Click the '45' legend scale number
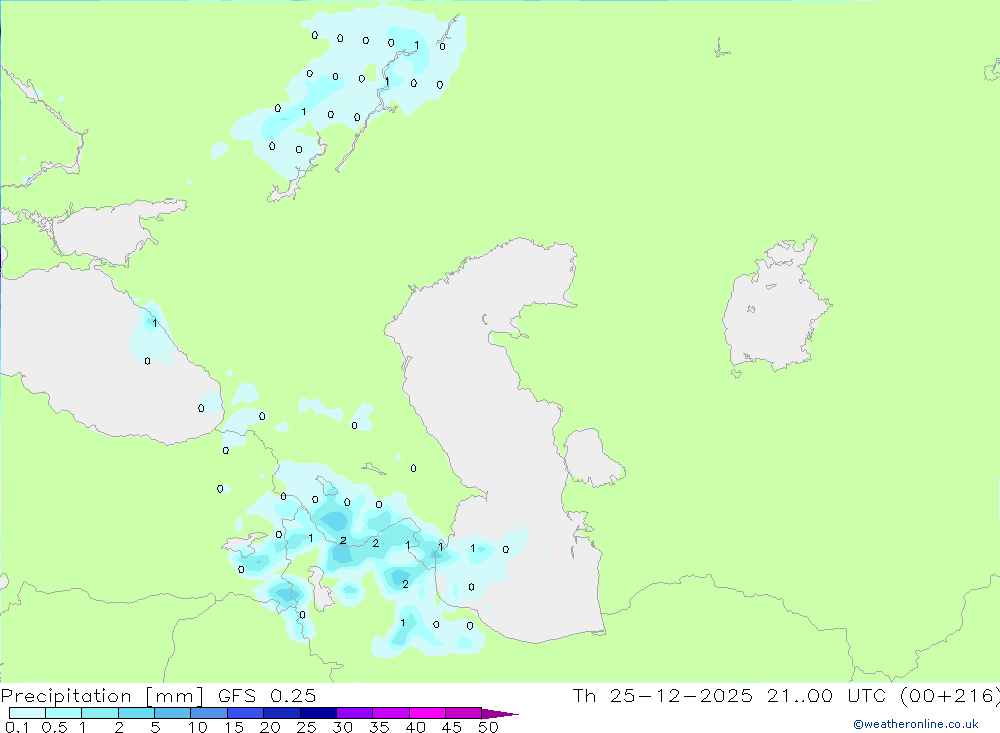 [452, 727]
